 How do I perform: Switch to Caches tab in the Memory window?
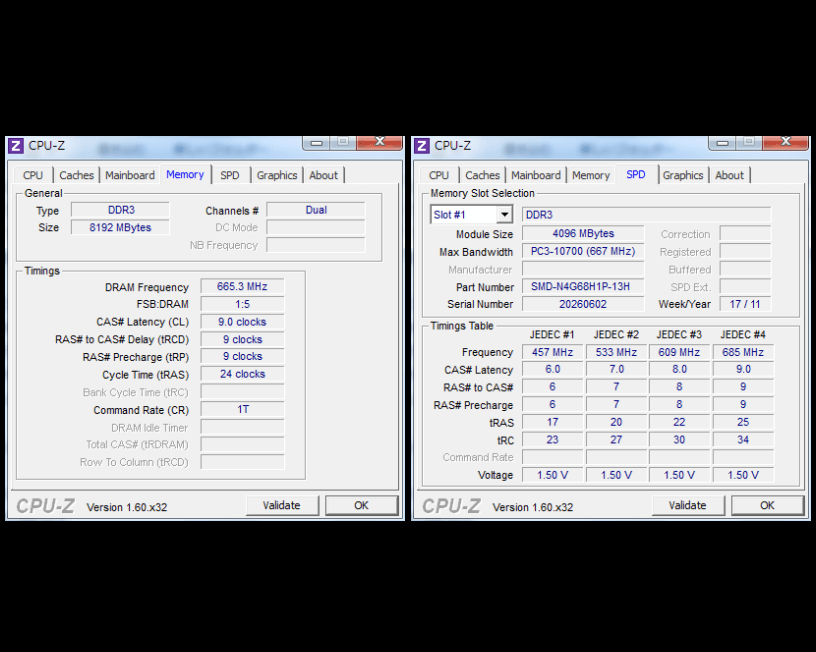pyautogui.click(x=76, y=175)
